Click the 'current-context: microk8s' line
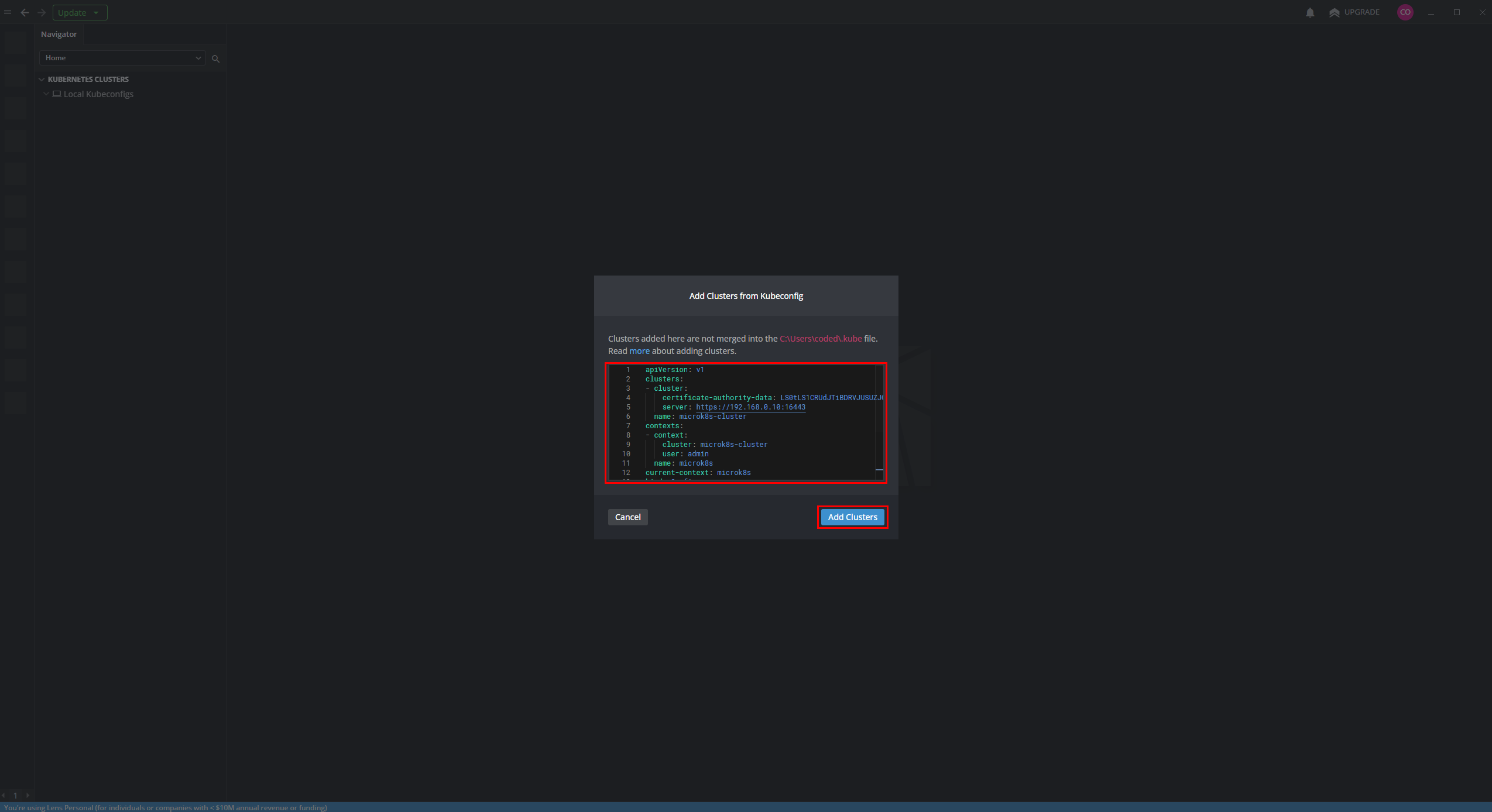 698,473
